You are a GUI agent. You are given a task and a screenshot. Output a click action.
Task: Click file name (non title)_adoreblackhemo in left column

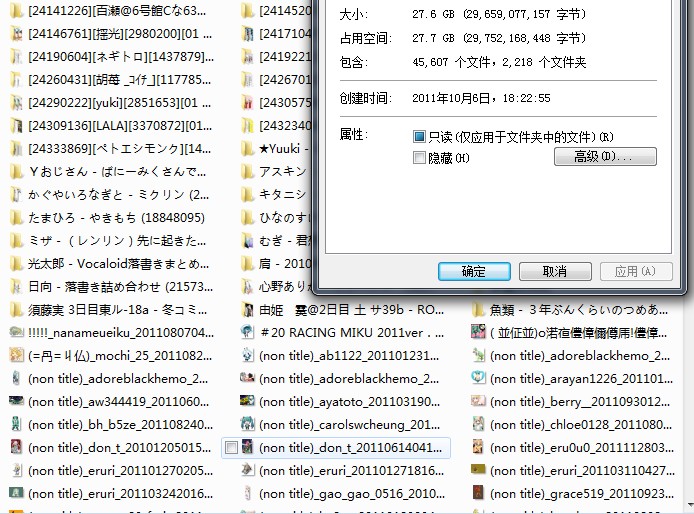click(x=118, y=379)
